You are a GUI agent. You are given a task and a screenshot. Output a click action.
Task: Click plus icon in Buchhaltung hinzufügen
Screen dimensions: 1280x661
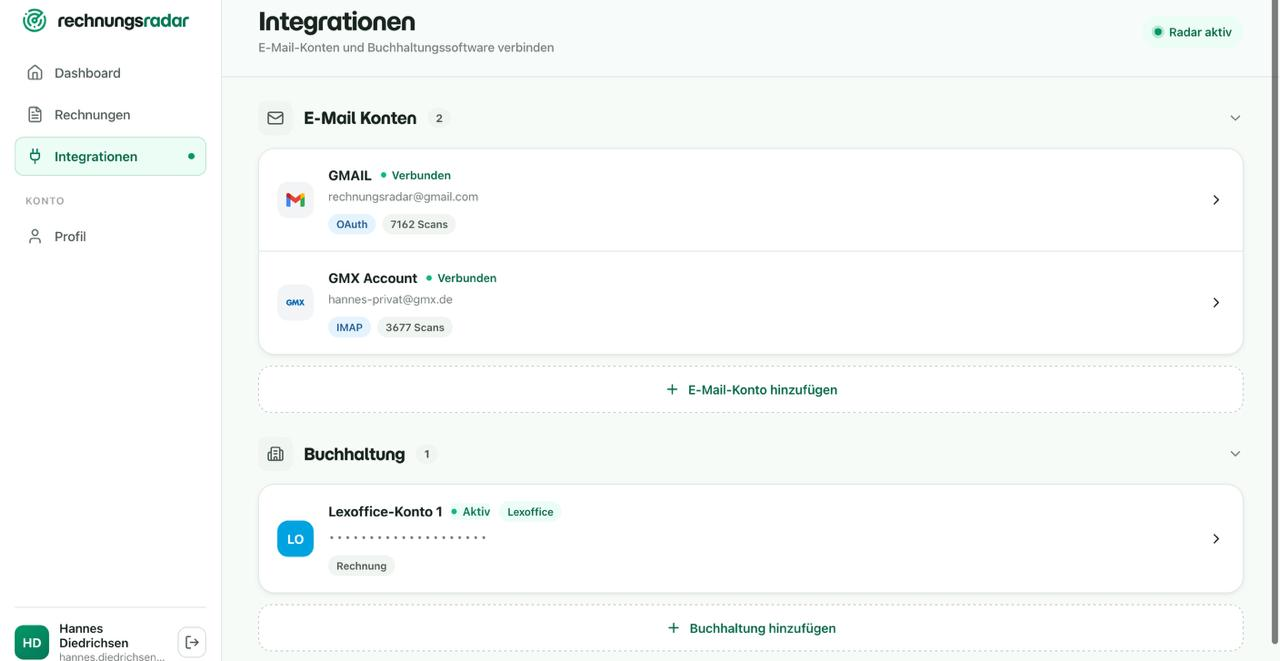[x=673, y=628]
